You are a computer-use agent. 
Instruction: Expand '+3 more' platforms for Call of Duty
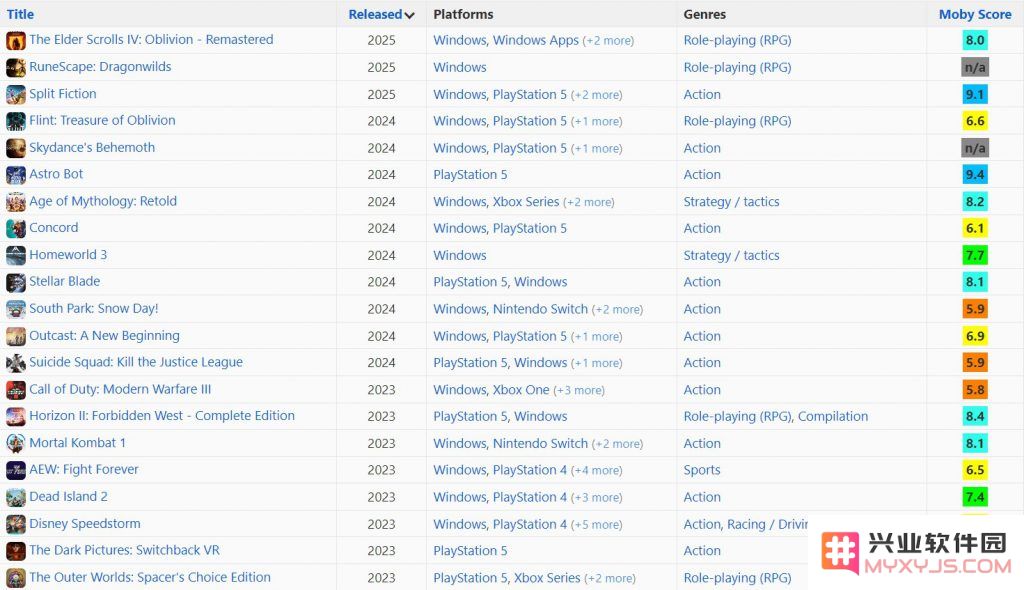pyautogui.click(x=579, y=390)
